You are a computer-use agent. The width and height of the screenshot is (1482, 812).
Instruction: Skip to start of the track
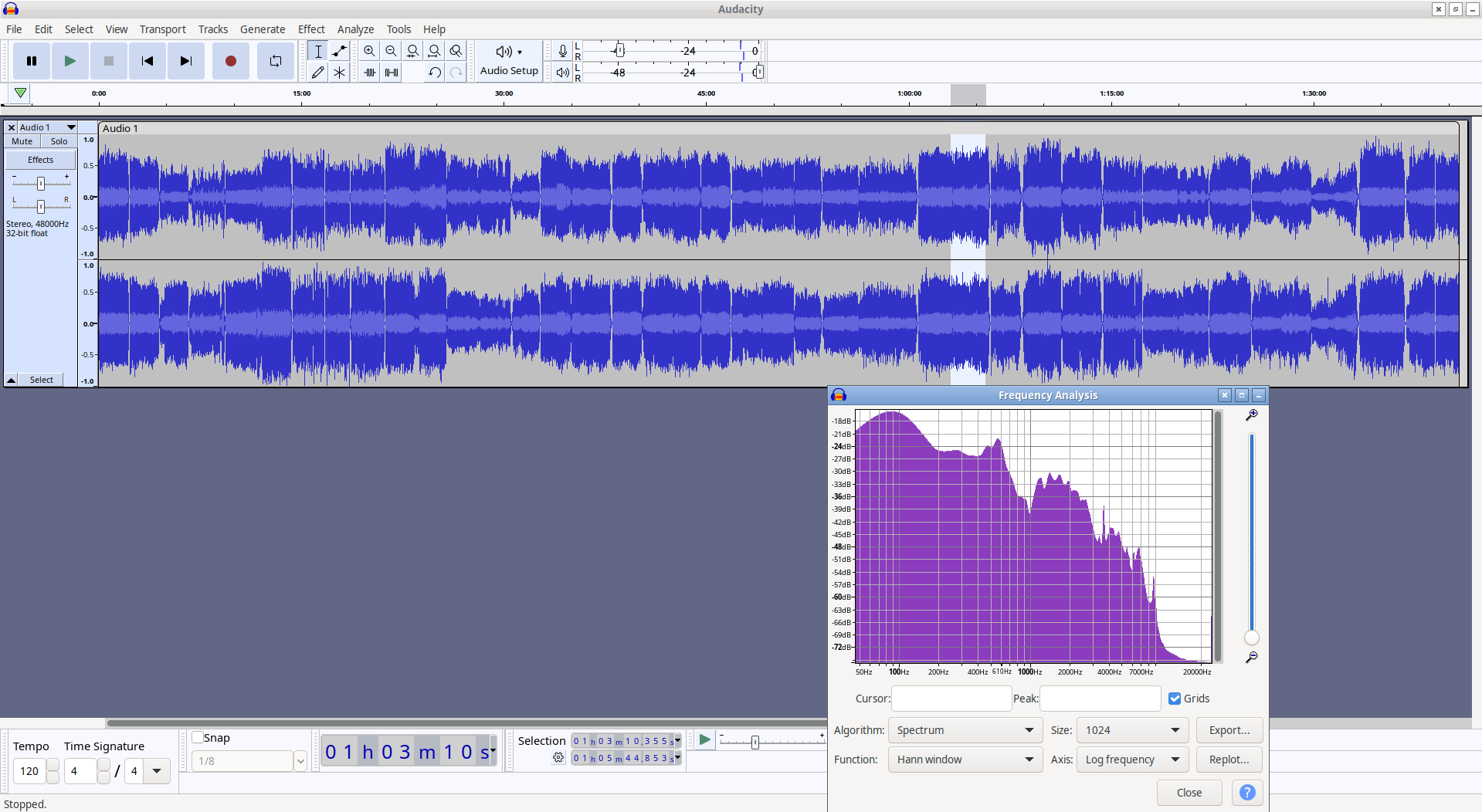(148, 61)
